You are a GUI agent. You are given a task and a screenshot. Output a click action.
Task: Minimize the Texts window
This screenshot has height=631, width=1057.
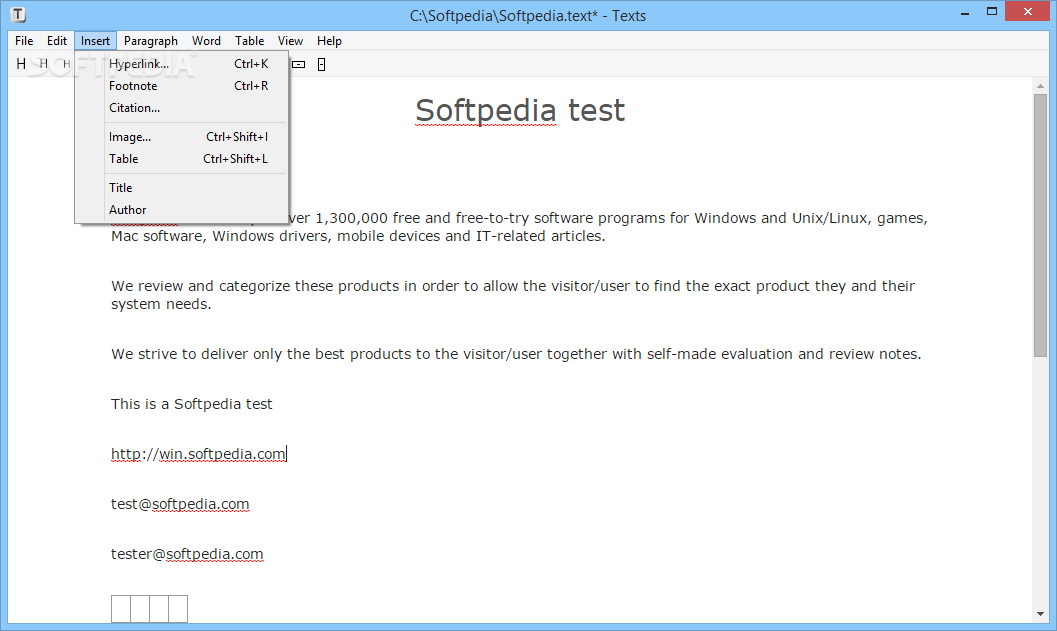965,12
